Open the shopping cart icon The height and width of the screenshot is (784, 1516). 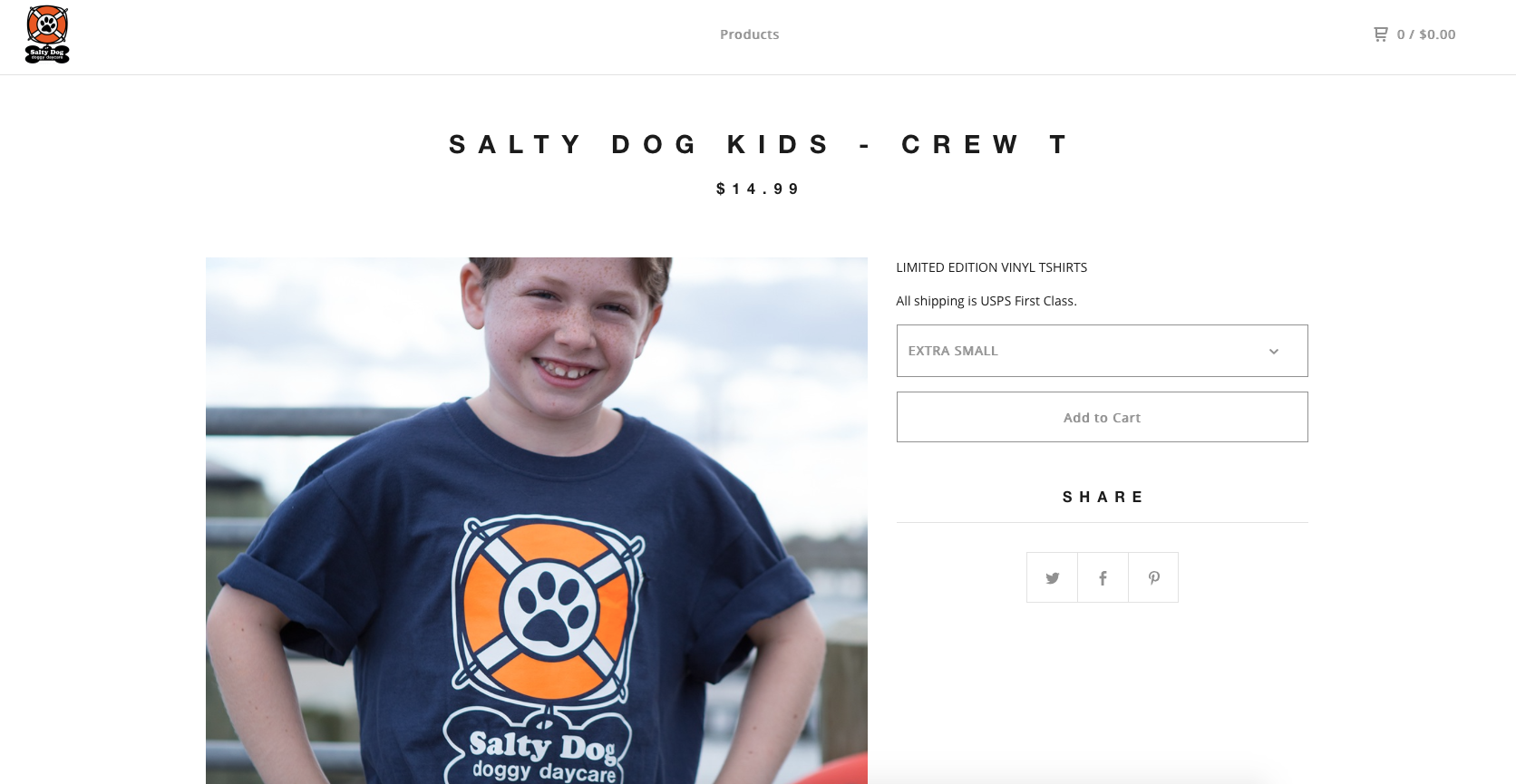1381,34
